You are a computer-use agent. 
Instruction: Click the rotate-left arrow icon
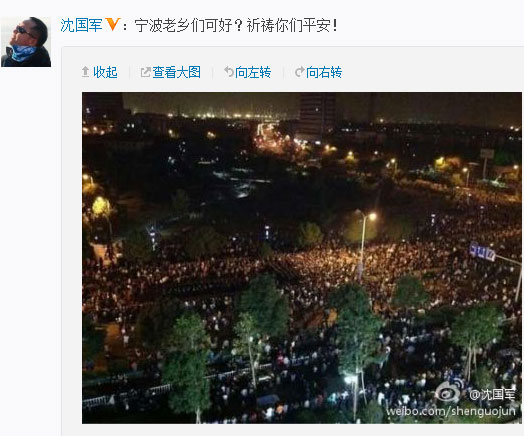pos(229,72)
